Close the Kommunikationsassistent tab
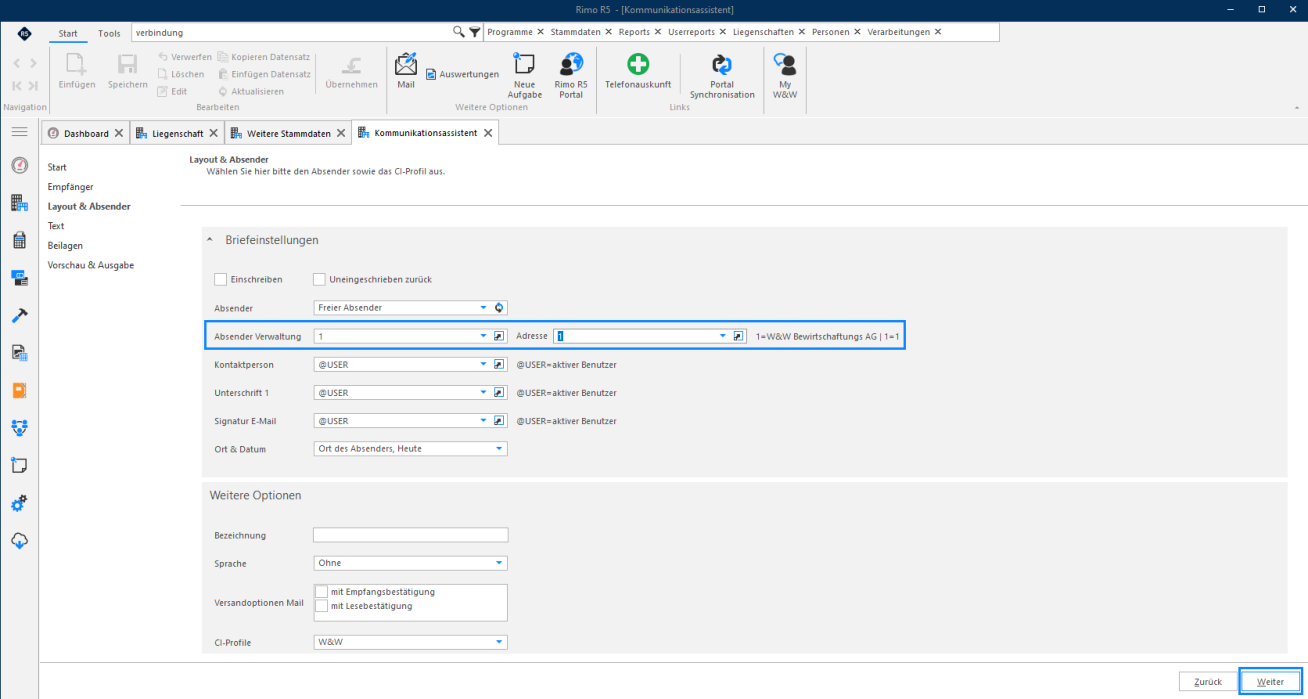Viewport: 1308px width, 699px height. [488, 133]
